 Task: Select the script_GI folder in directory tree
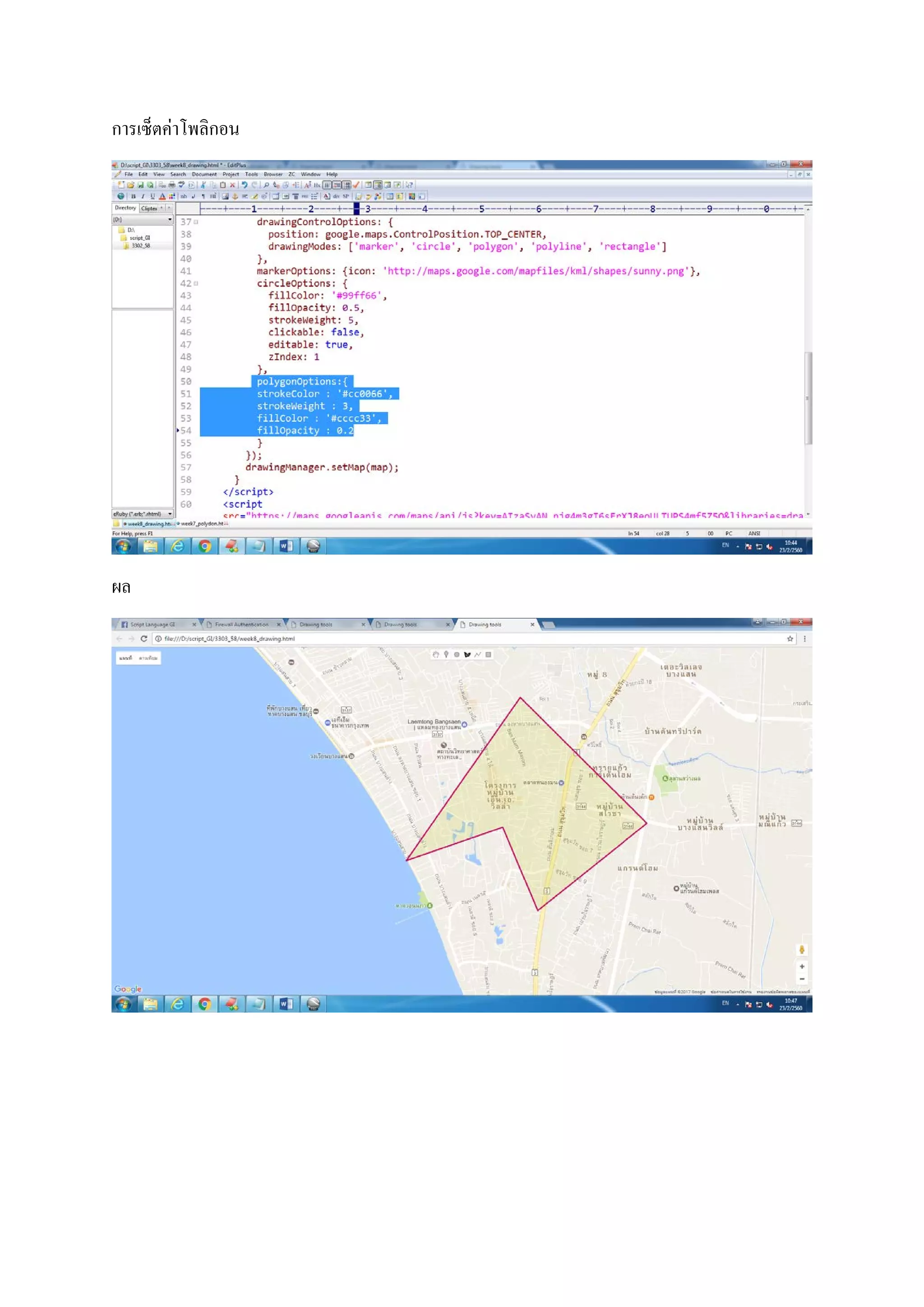139,238
